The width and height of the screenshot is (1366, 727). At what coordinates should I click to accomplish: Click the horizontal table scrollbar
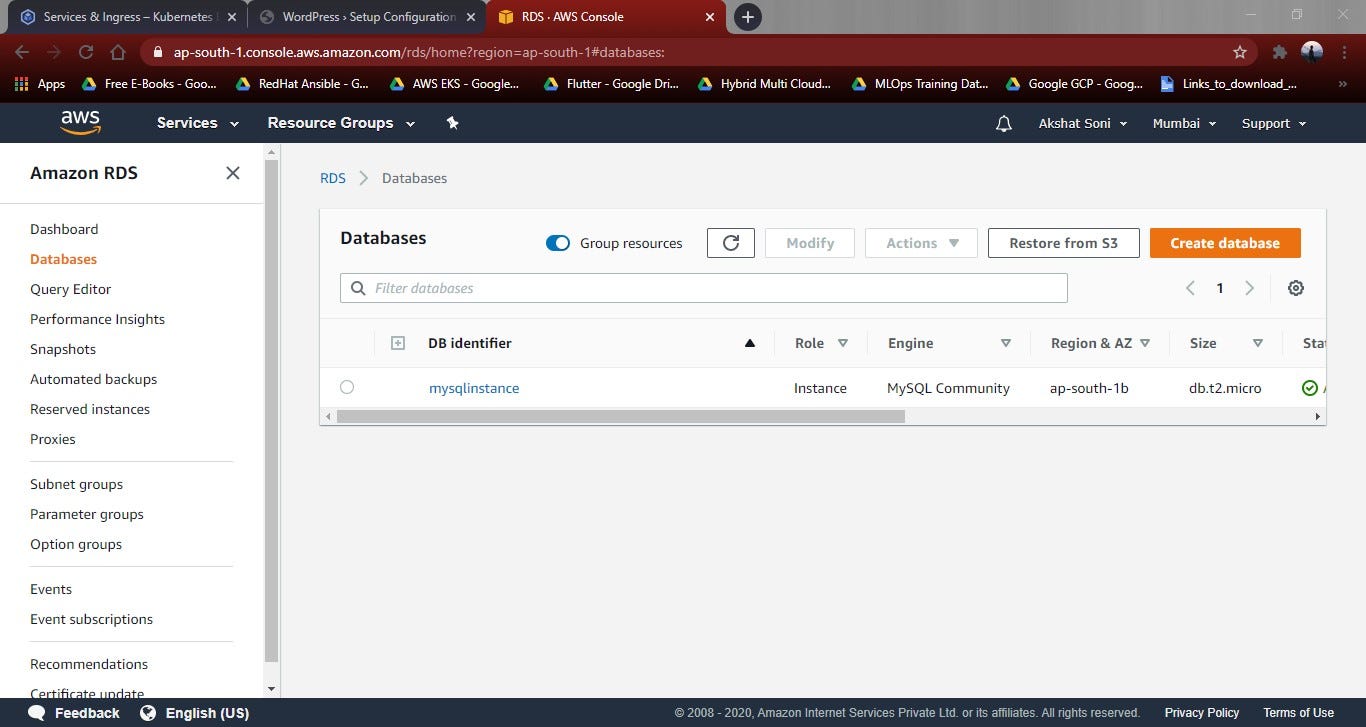click(621, 416)
